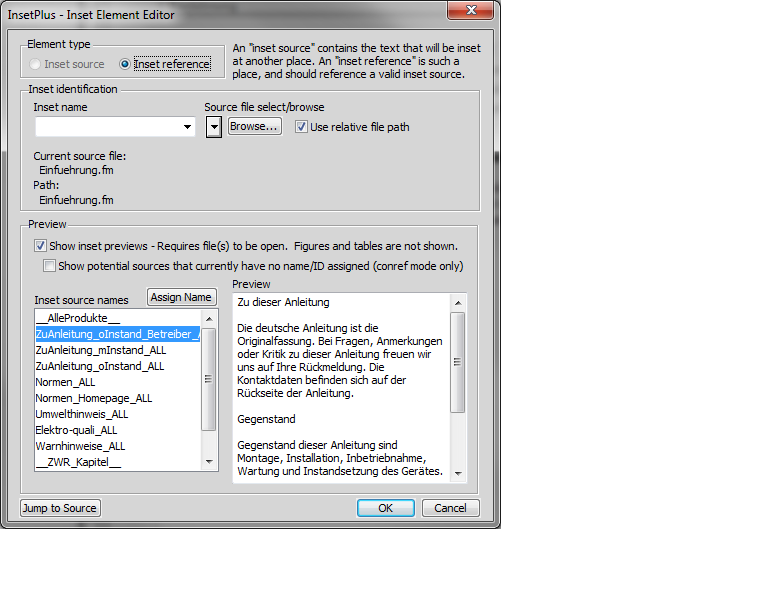768x614 pixels.
Task: Click the 'Zu dieser Anleitung' preview heading
Action: point(283,302)
